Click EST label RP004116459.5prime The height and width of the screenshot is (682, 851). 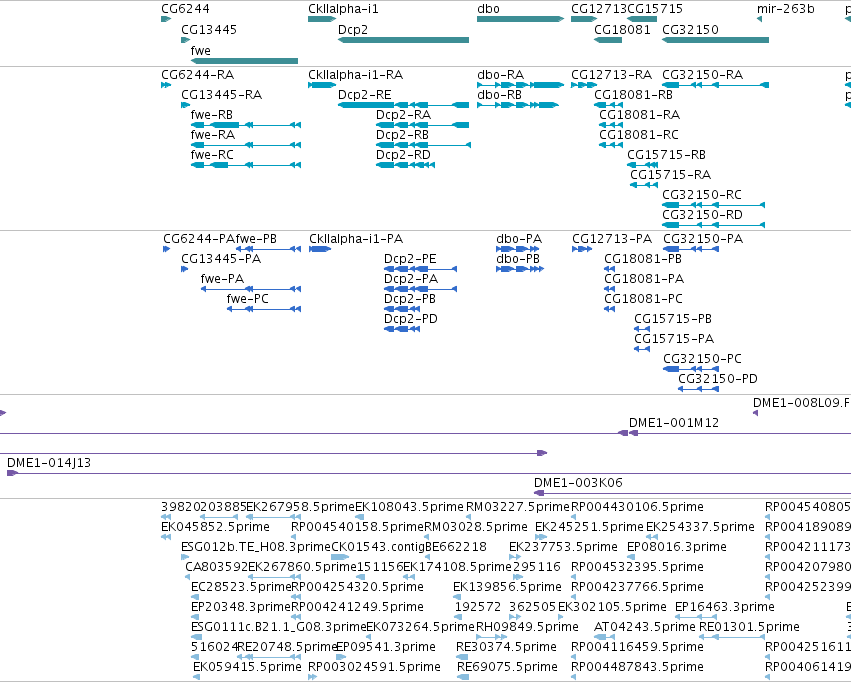coord(637,647)
